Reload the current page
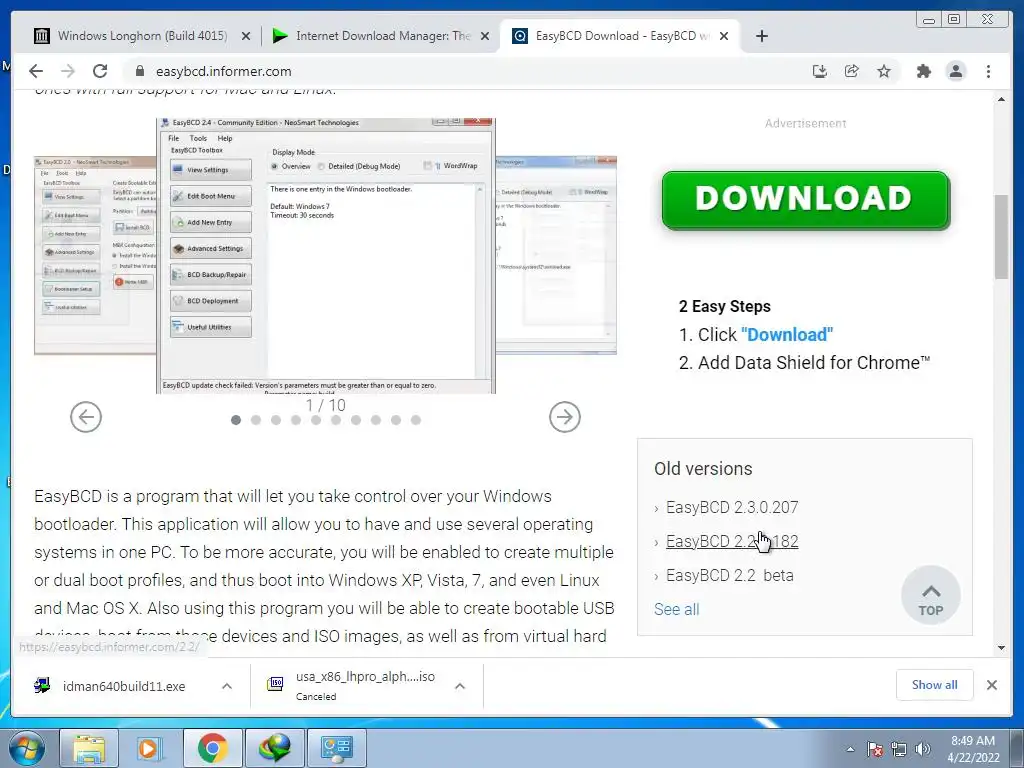Viewport: 1024px width, 768px height. point(100,71)
